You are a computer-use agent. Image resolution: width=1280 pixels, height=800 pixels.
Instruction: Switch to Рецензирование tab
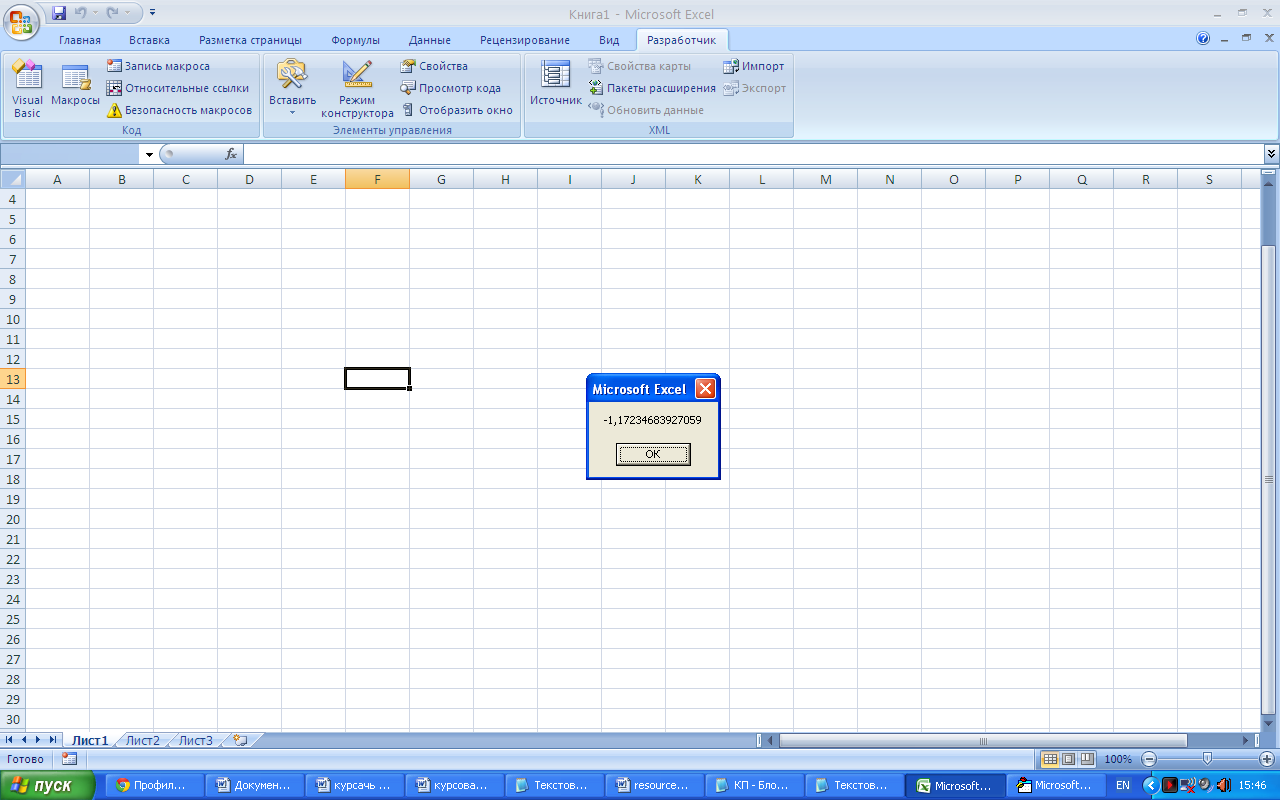point(524,40)
